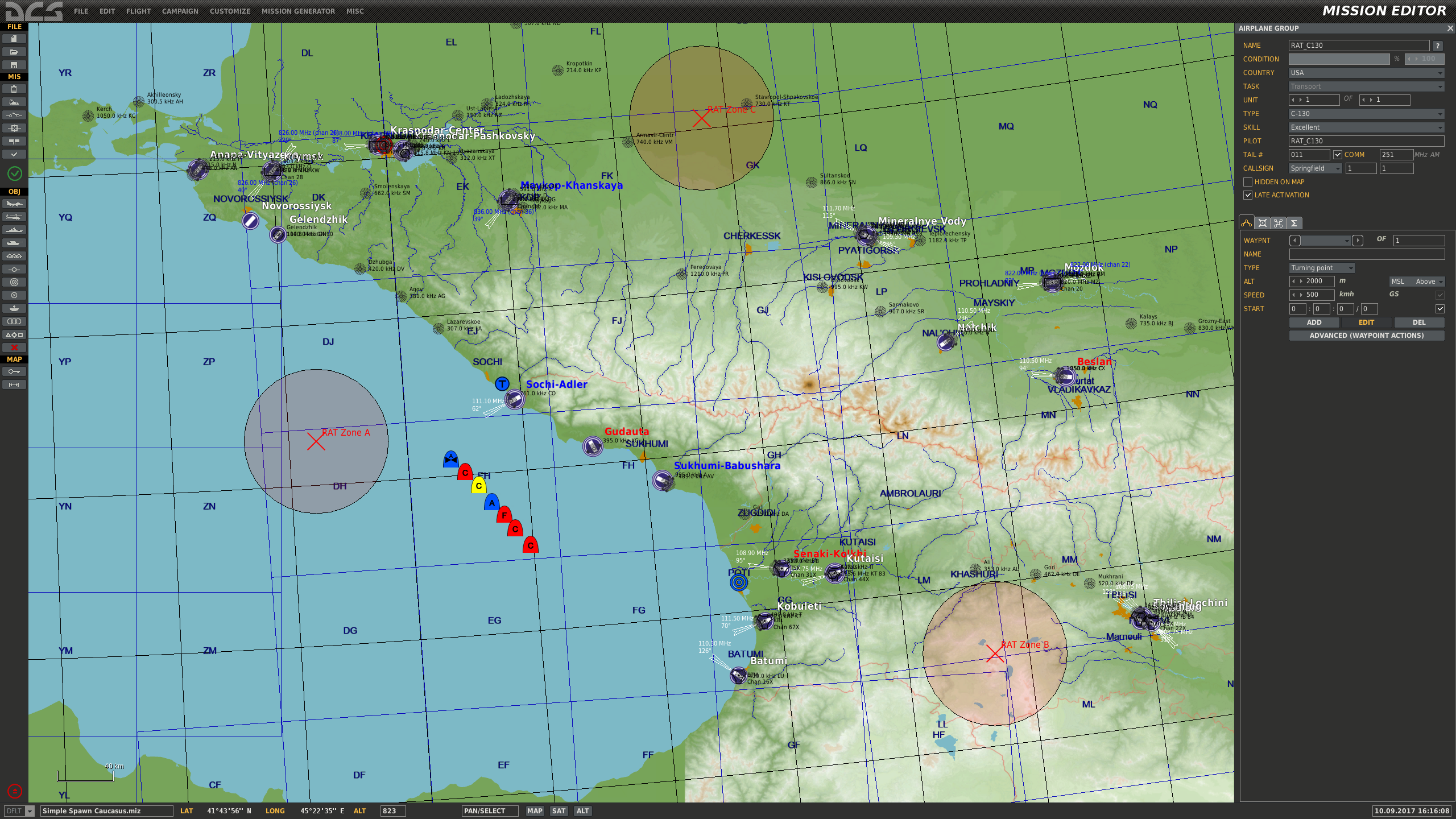The width and height of the screenshot is (1456, 819).
Task: Click the add airplane group icon
Action: 14,204
